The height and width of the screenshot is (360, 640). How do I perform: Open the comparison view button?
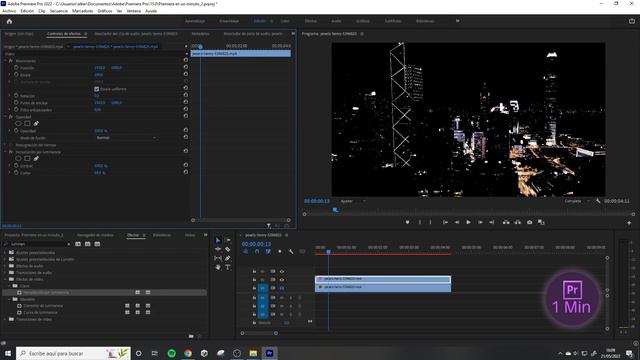pos(541,222)
